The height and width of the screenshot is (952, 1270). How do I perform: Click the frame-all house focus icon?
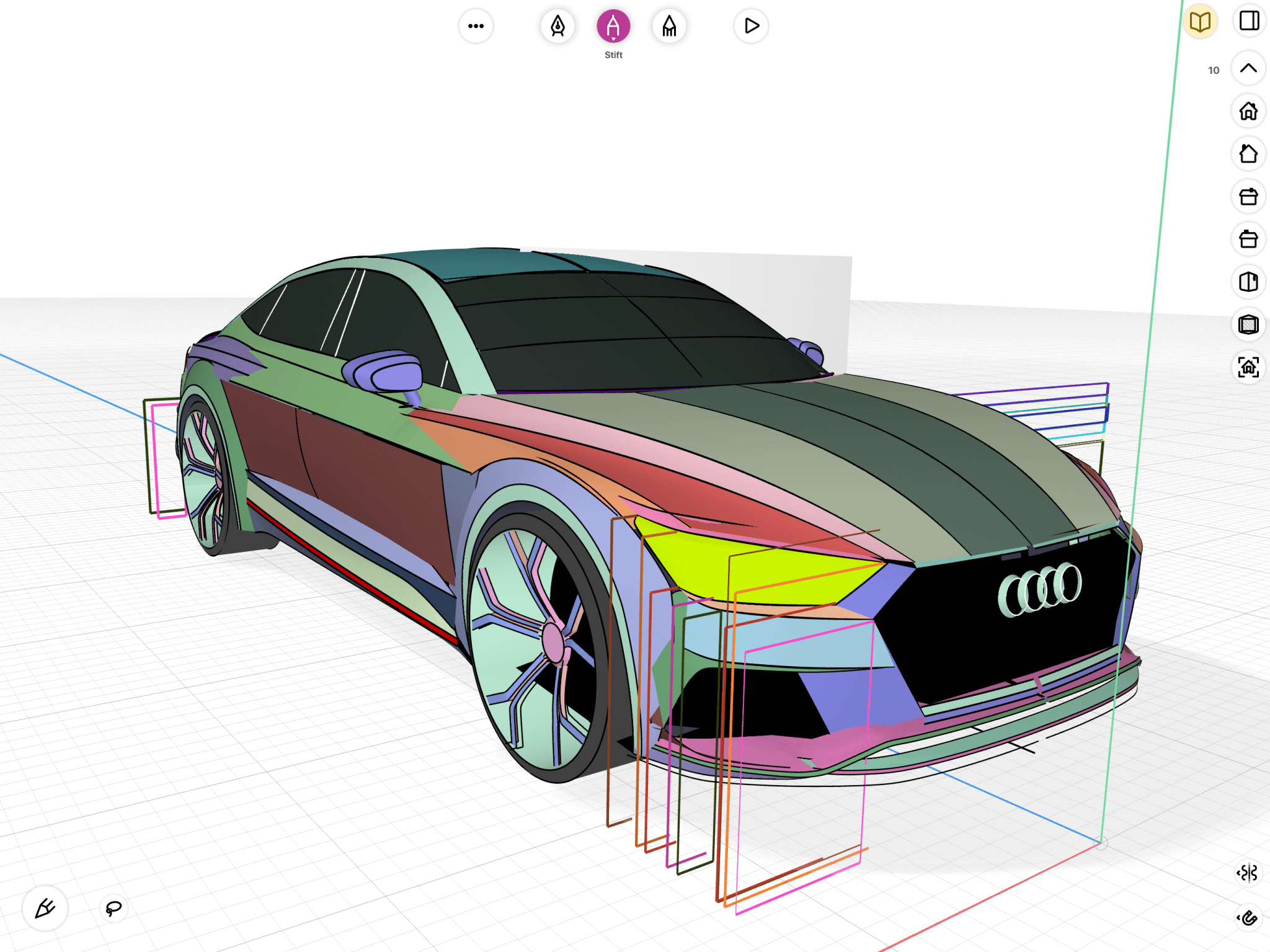point(1248,367)
